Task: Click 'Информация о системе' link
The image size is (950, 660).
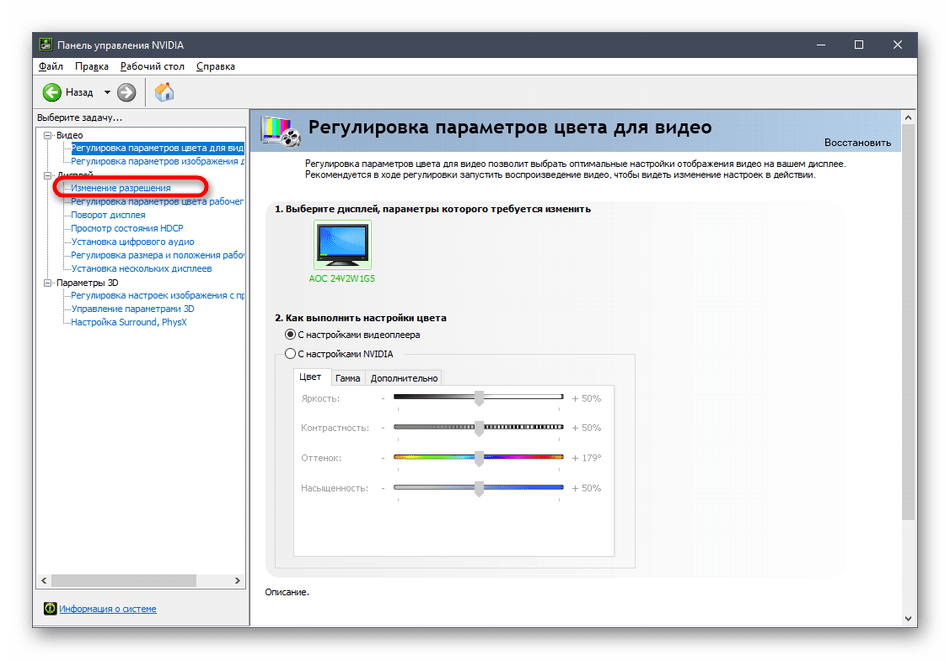Action: (107, 609)
